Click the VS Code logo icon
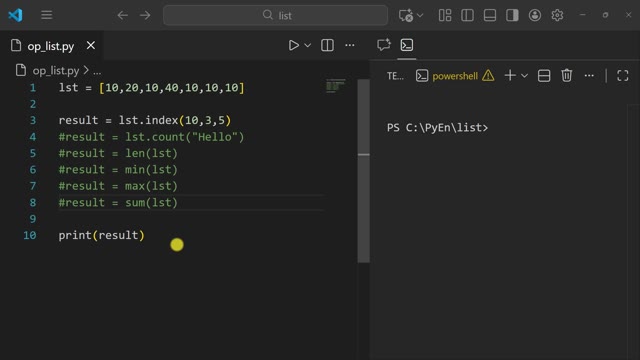This screenshot has height=360, width=640. (15, 15)
